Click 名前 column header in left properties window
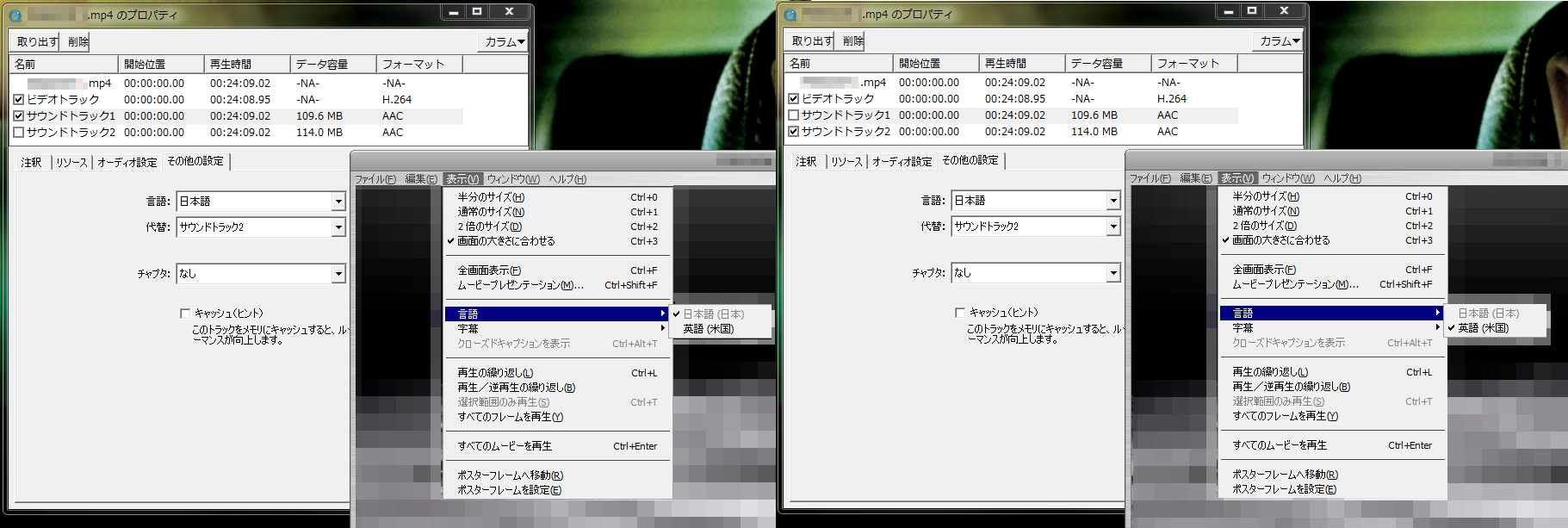Image resolution: width=1568 pixels, height=528 pixels. click(65, 65)
